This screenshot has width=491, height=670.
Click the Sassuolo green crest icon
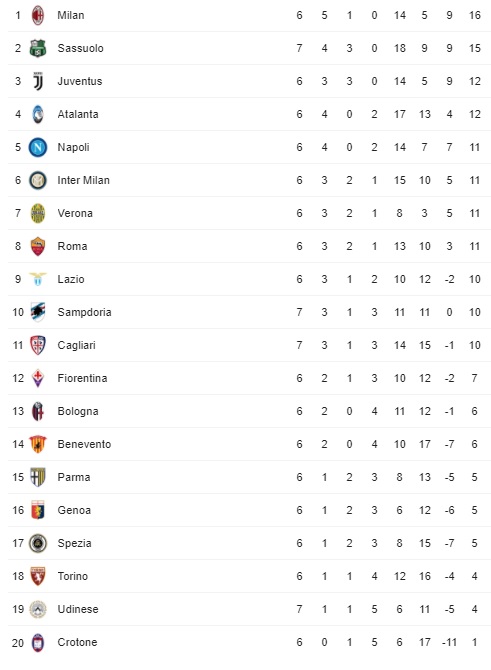[x=38, y=48]
